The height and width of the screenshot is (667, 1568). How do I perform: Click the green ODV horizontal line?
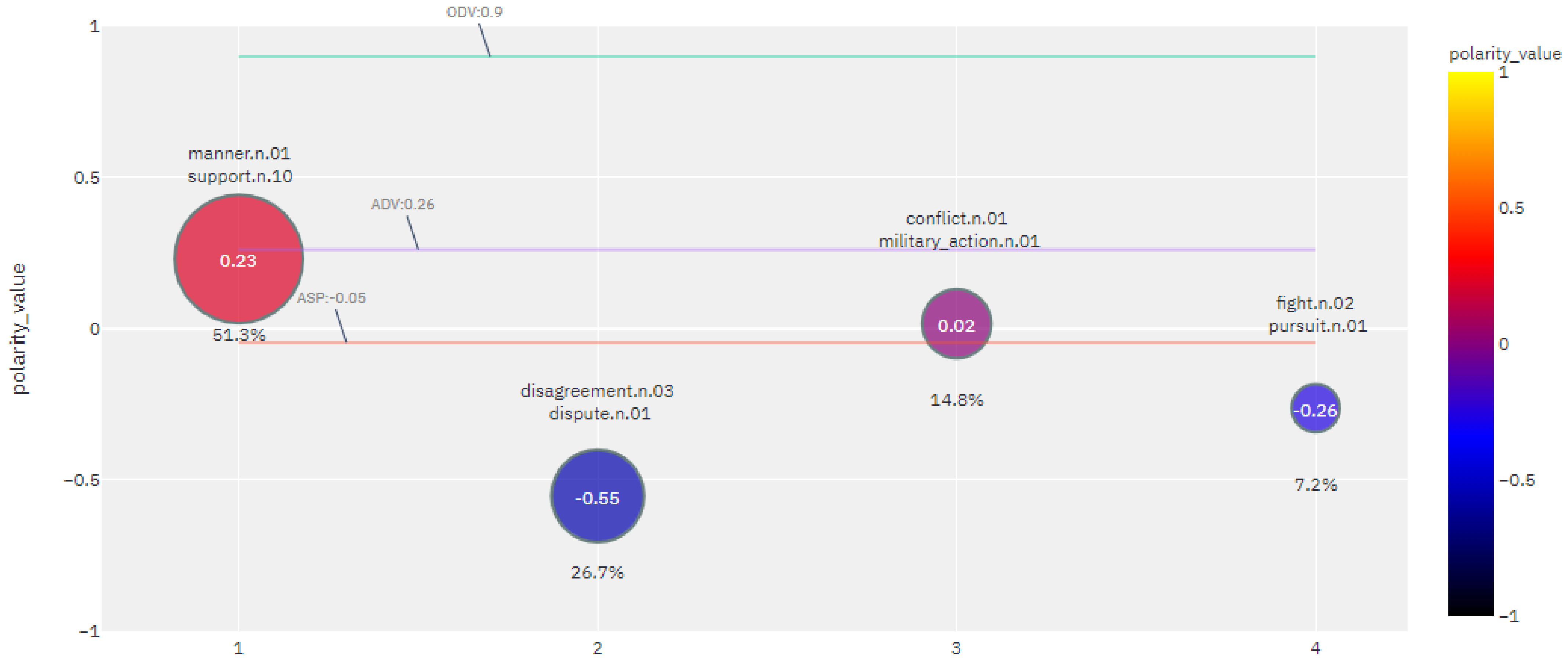click(777, 57)
